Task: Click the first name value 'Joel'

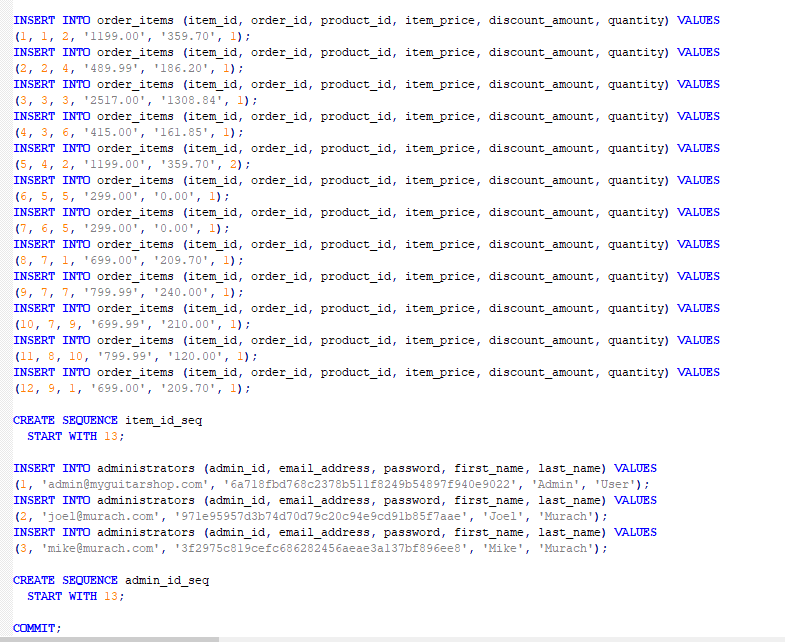Action: pos(503,516)
